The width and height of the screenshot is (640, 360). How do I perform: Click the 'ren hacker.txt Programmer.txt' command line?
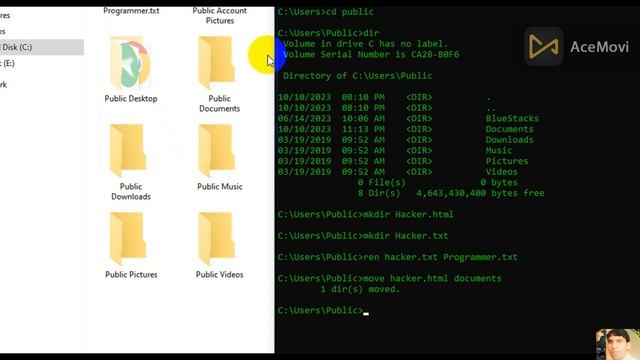pos(398,257)
